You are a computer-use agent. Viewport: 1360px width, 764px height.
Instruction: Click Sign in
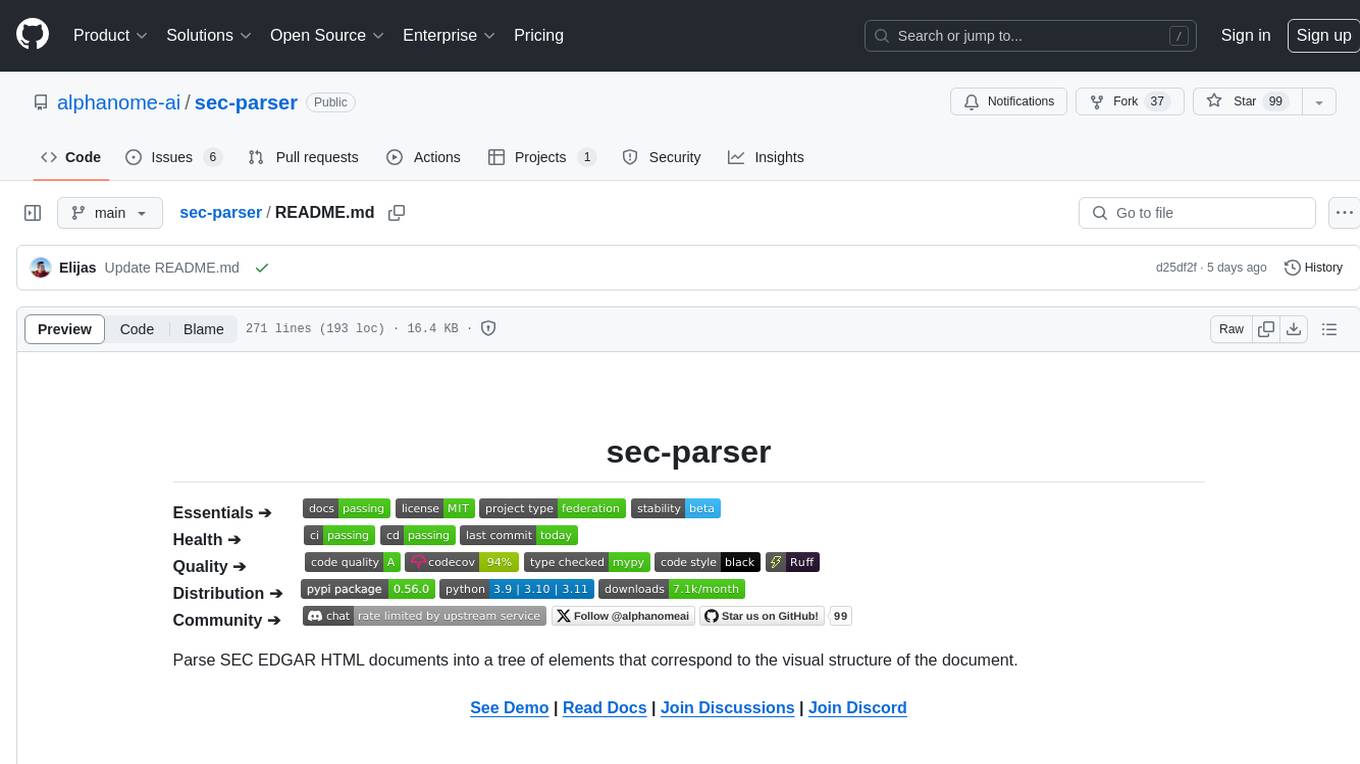[1246, 35]
